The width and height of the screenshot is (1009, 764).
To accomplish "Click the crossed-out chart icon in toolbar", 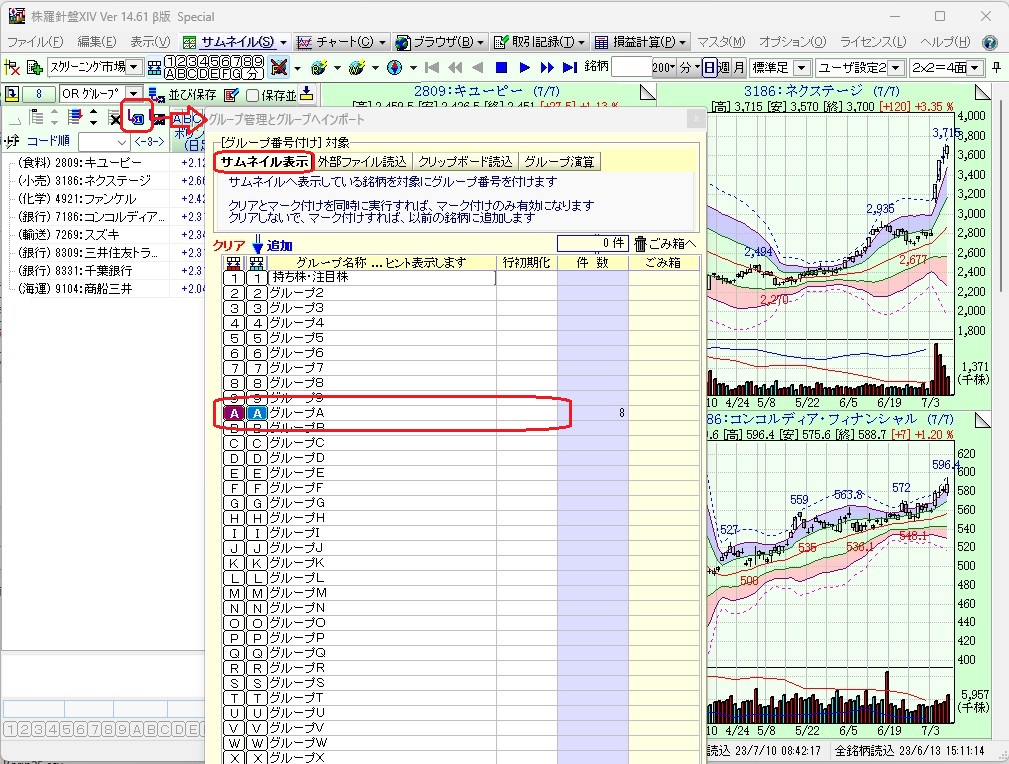I will (279, 67).
